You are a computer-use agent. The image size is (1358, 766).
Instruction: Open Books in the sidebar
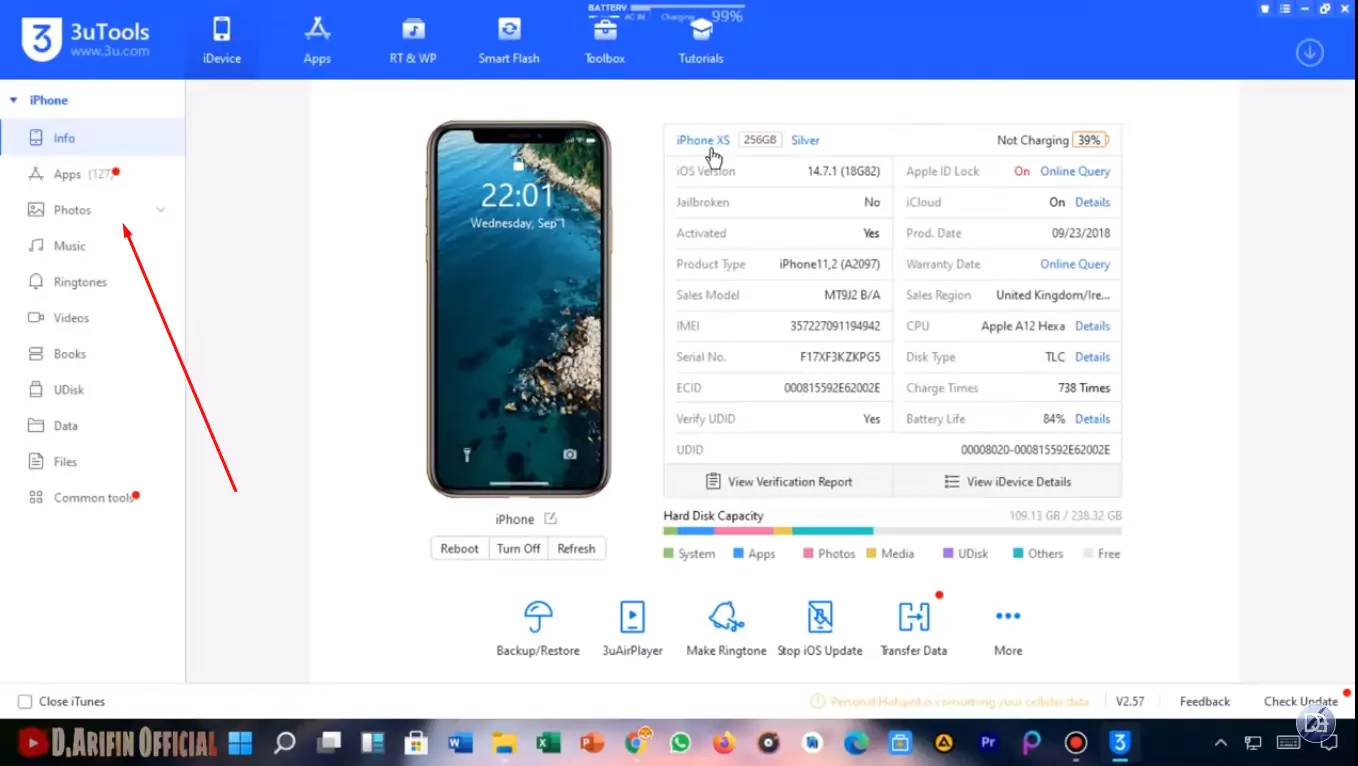pos(92,354)
